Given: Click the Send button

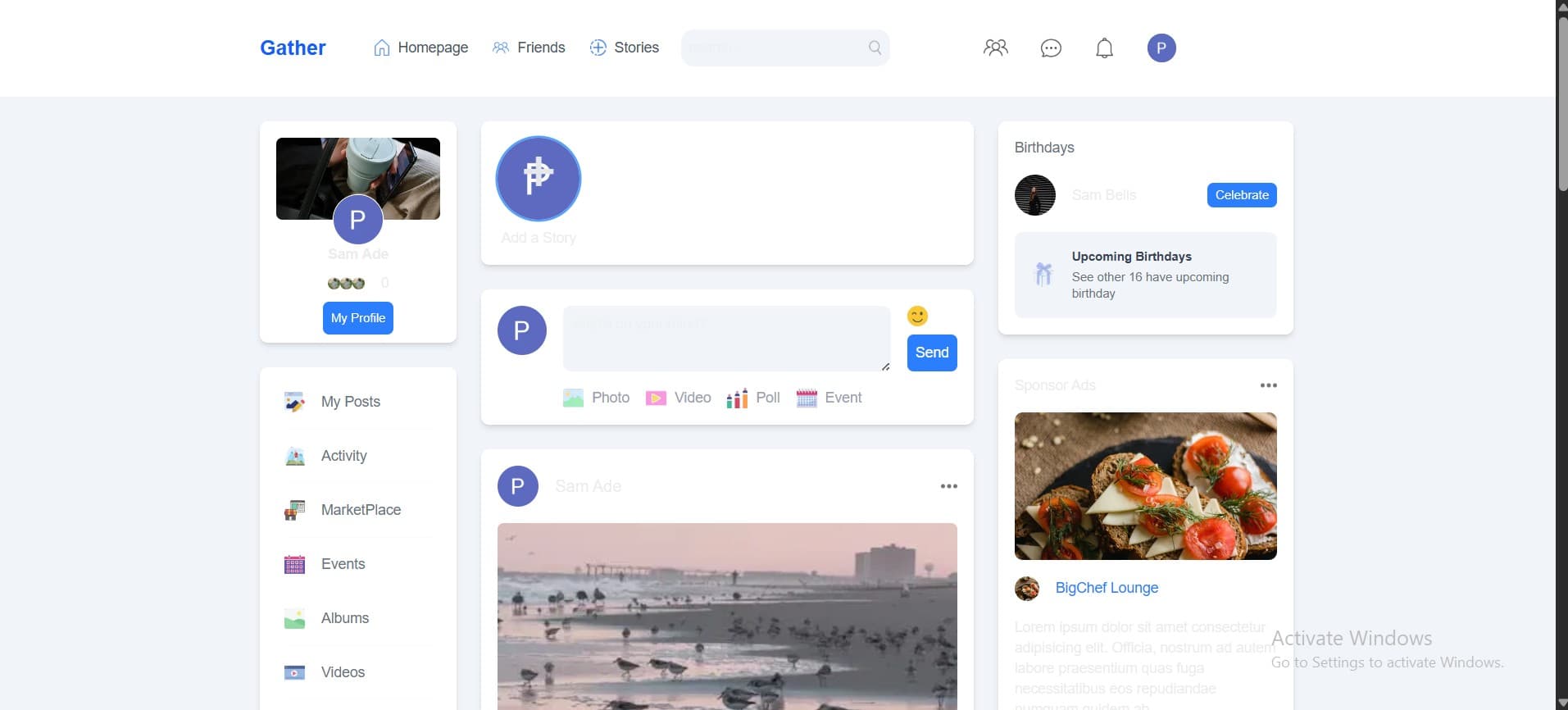Looking at the screenshot, I should [932, 353].
